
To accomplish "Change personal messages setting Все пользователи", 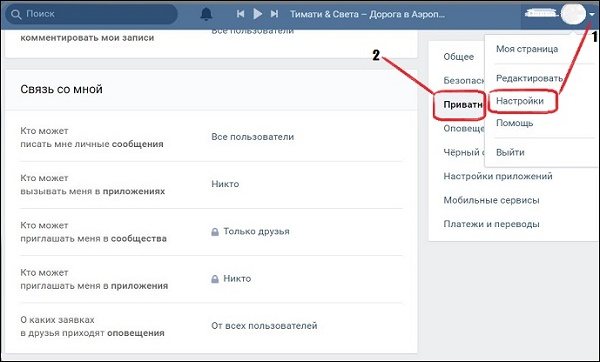I will point(253,137).
